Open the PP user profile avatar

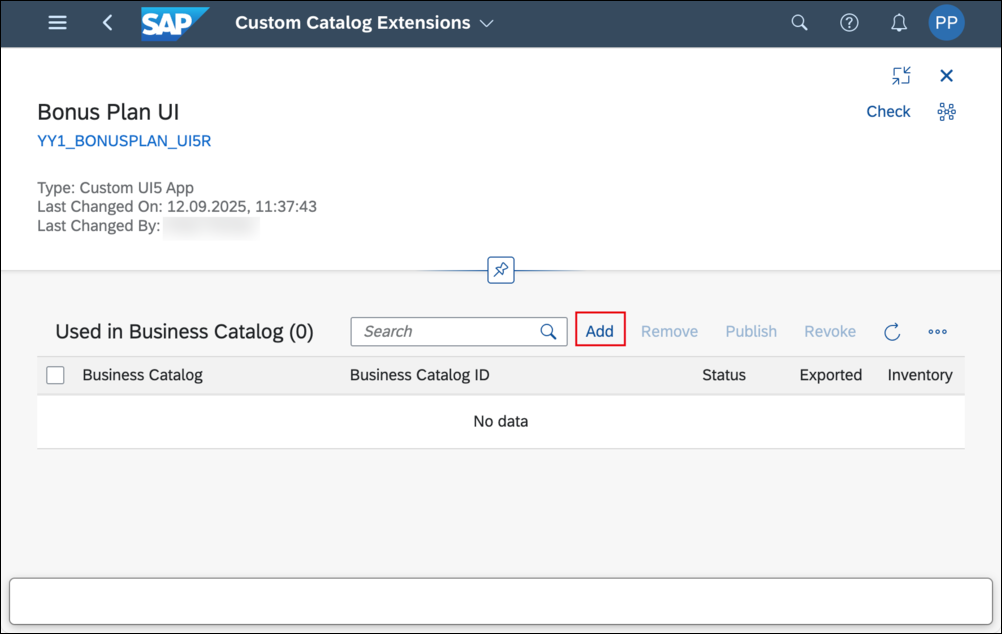click(x=946, y=23)
